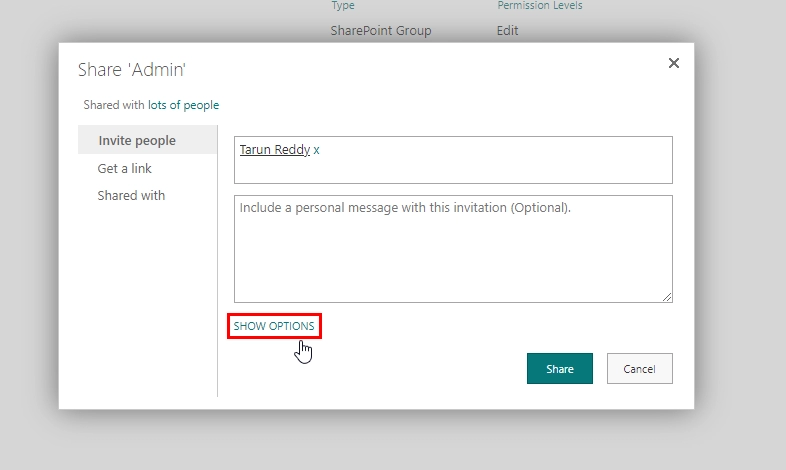Open the Shared with tab

tap(131, 195)
